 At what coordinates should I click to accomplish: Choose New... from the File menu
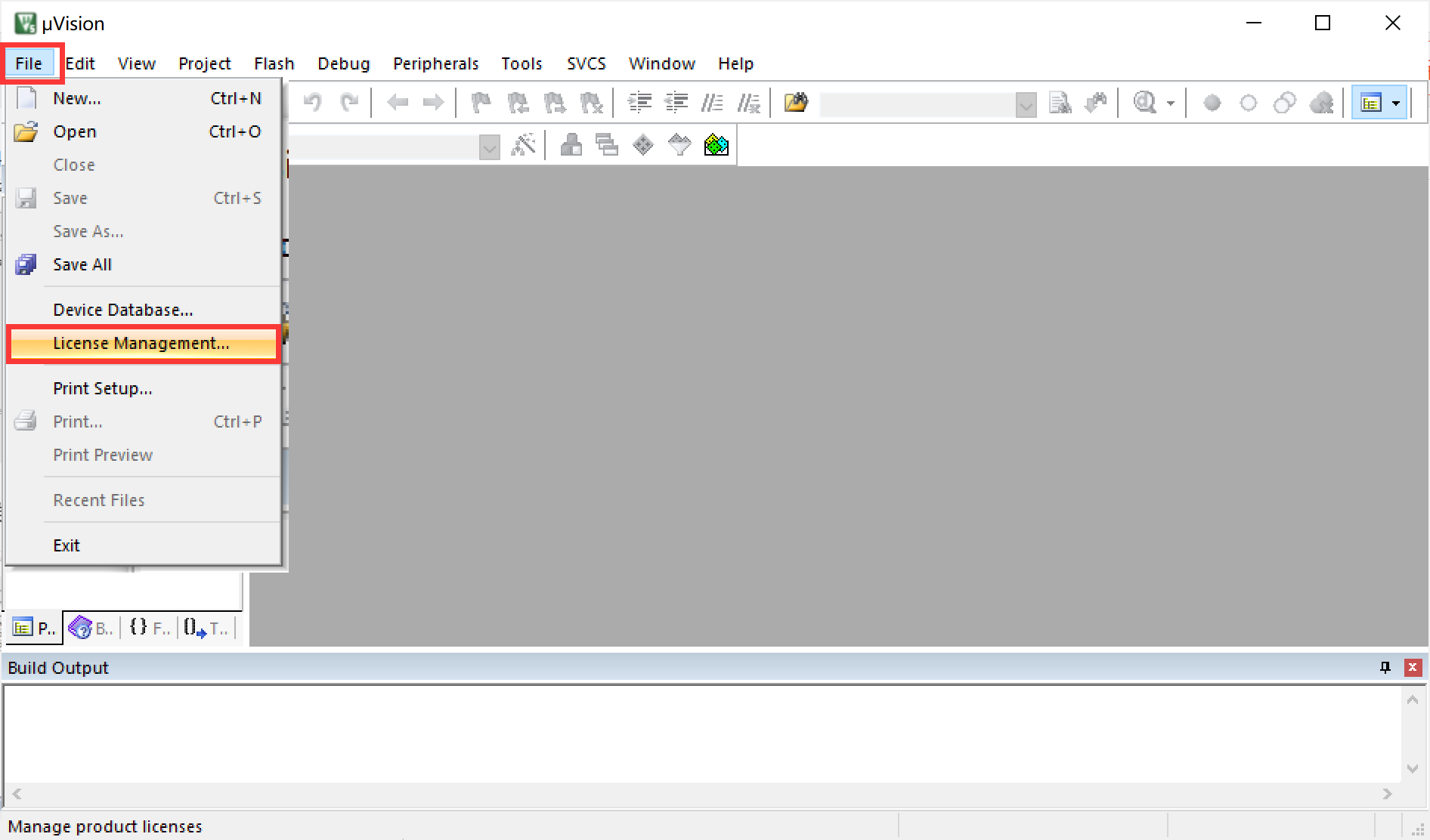coord(144,98)
